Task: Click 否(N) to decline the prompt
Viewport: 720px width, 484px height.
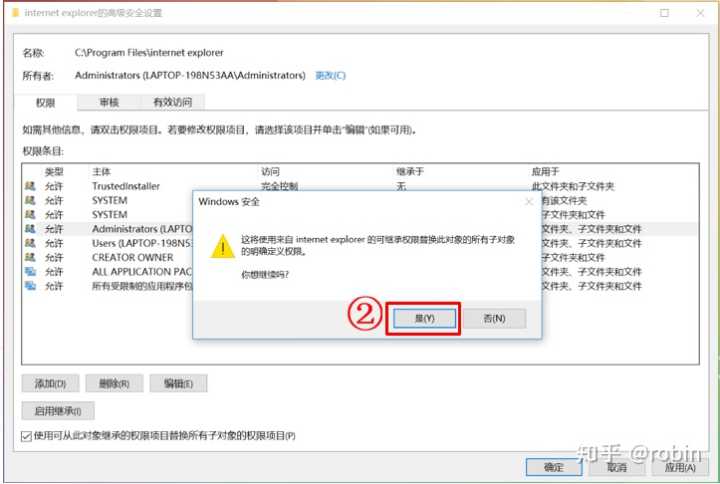Action: 495,318
